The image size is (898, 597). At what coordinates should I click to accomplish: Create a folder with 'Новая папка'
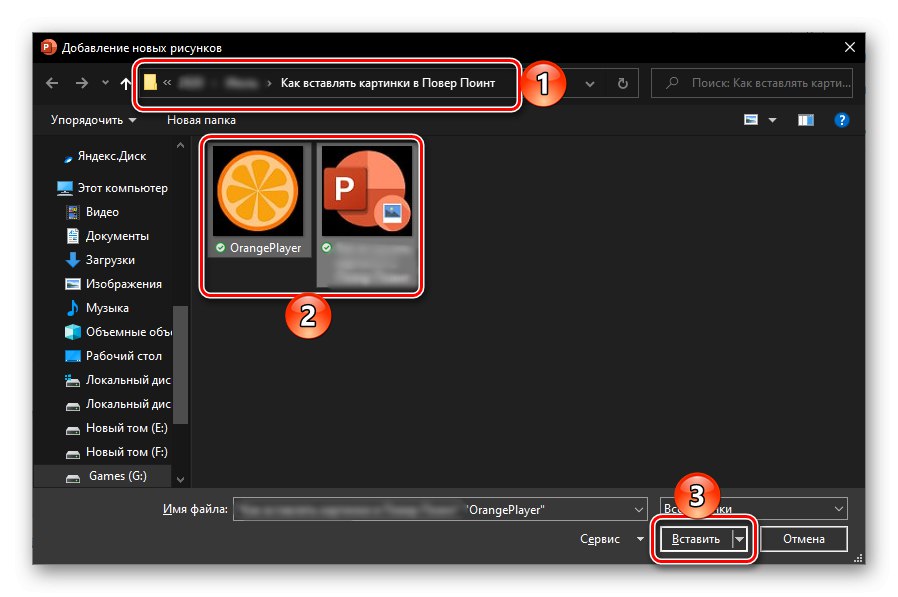[x=201, y=120]
